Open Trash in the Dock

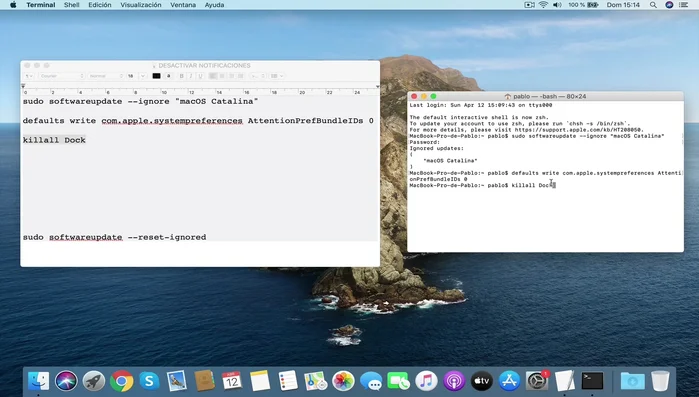point(660,381)
